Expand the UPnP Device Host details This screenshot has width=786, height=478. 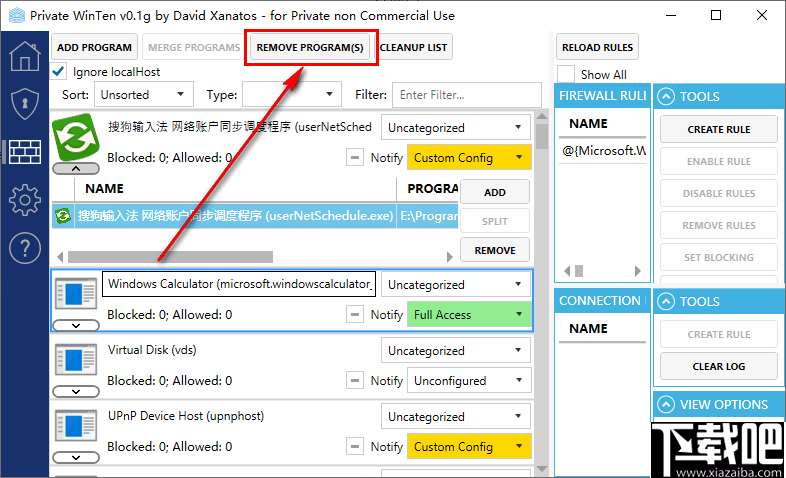76,457
